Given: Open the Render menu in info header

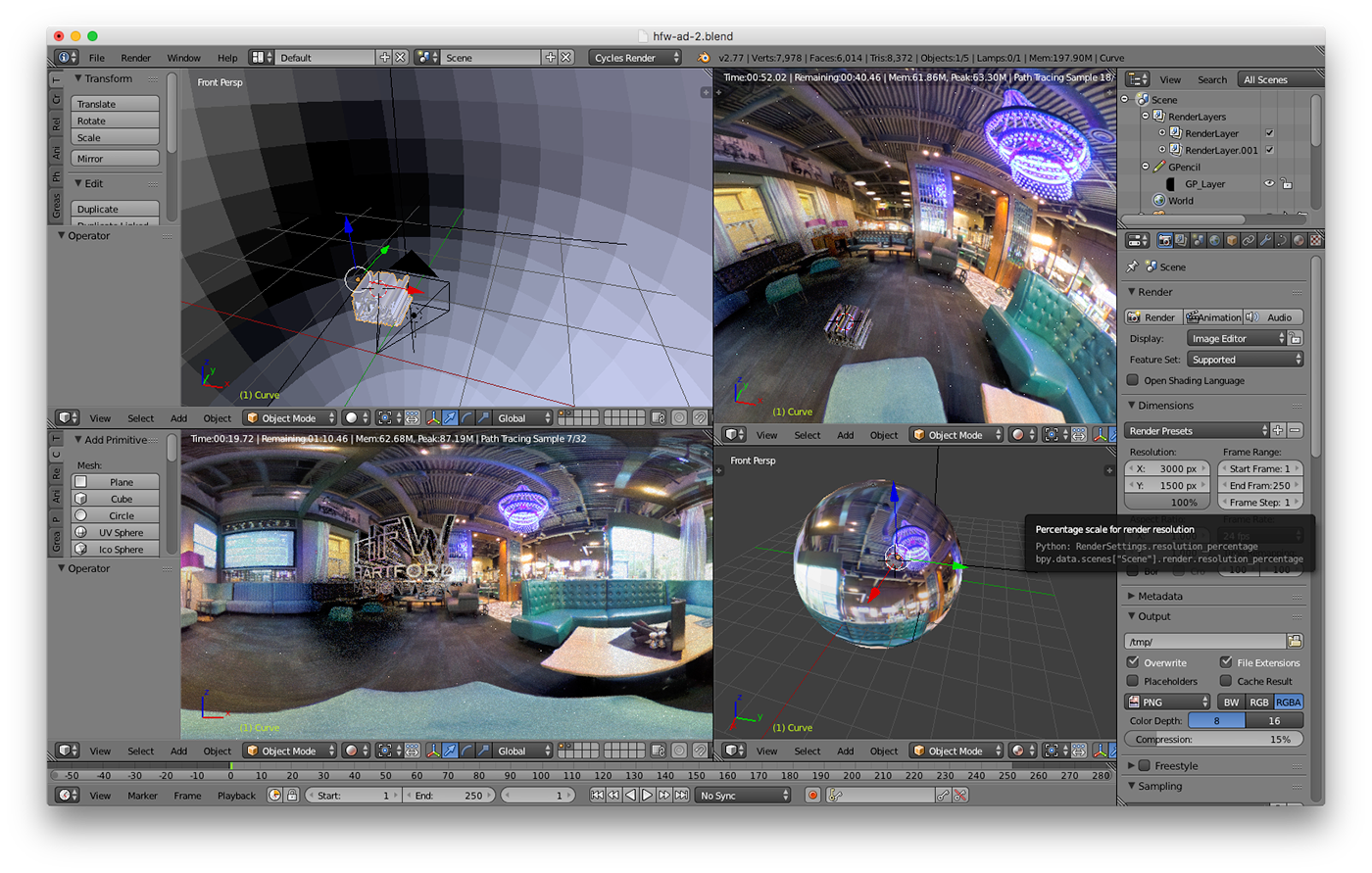Looking at the screenshot, I should [x=136, y=58].
